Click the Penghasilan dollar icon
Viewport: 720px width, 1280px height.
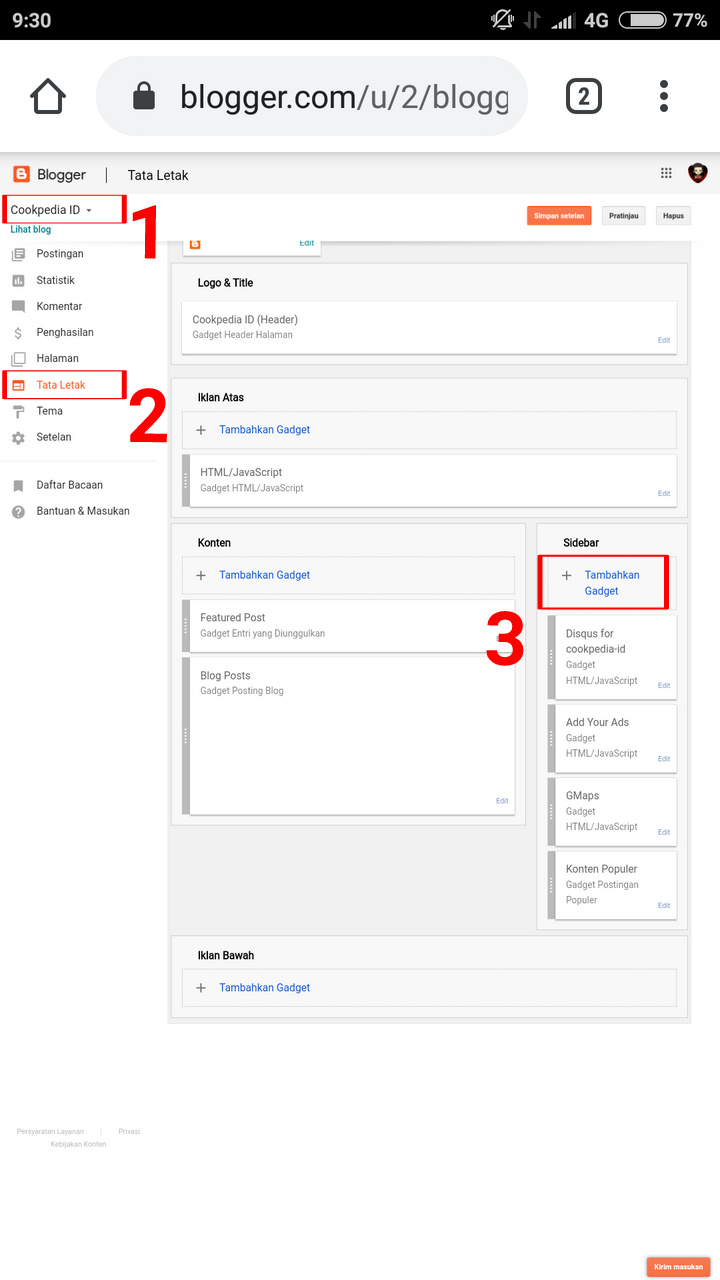[18, 333]
